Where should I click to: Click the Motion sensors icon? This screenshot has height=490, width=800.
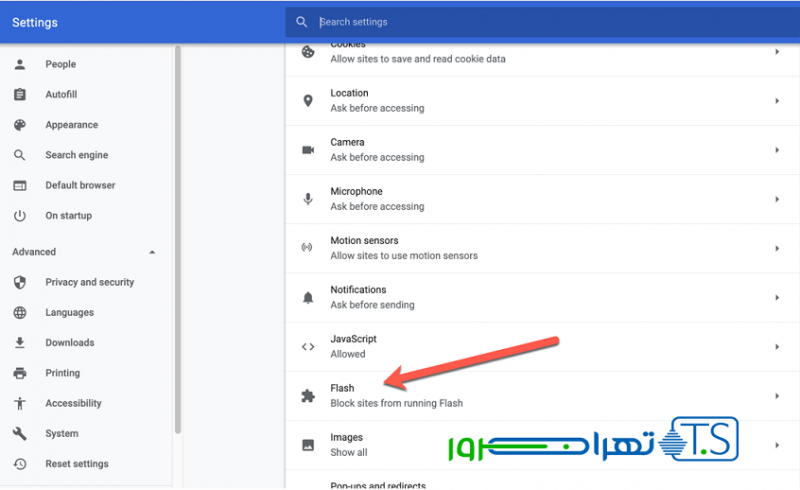pyautogui.click(x=308, y=248)
